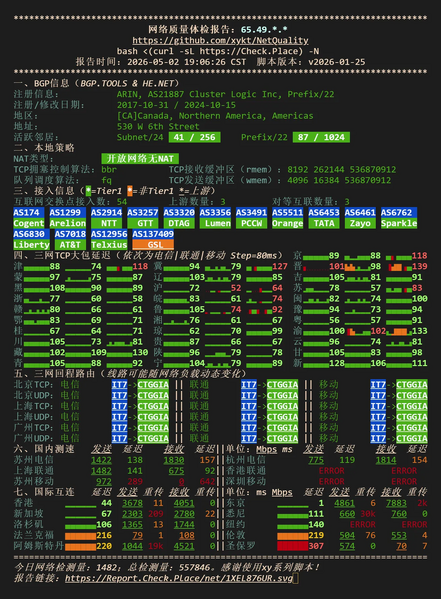Click the red 307 latency for 圣保罗

point(316,546)
